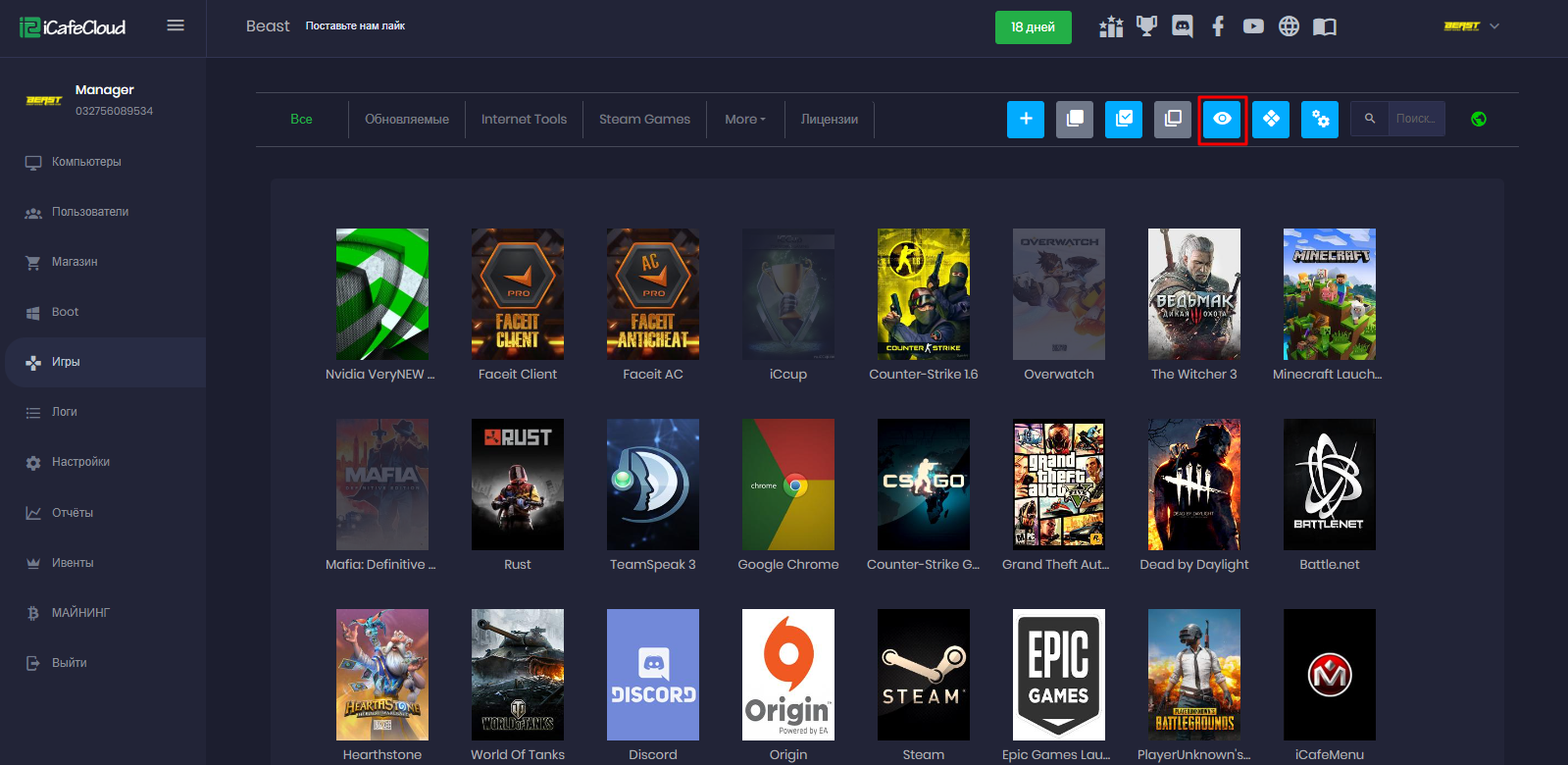This screenshot has height=765, width=1568.
Task: Open the Counter-Strike GO tile
Action: click(924, 484)
